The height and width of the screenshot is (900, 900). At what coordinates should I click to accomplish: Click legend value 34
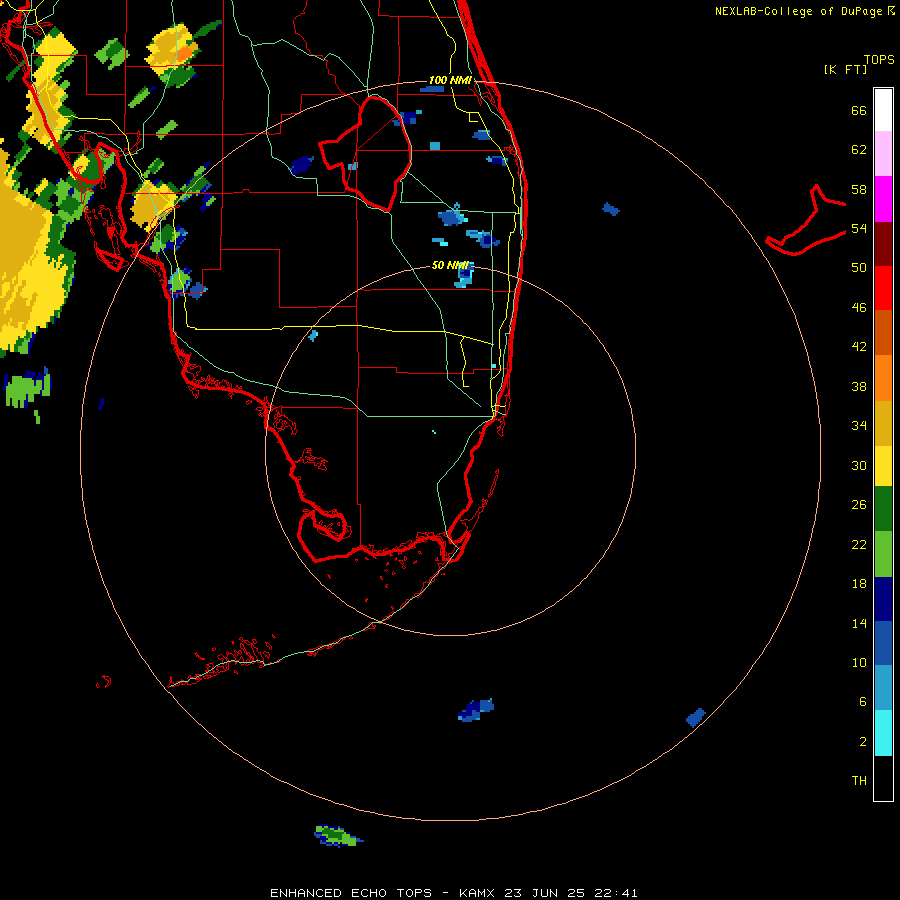point(859,426)
